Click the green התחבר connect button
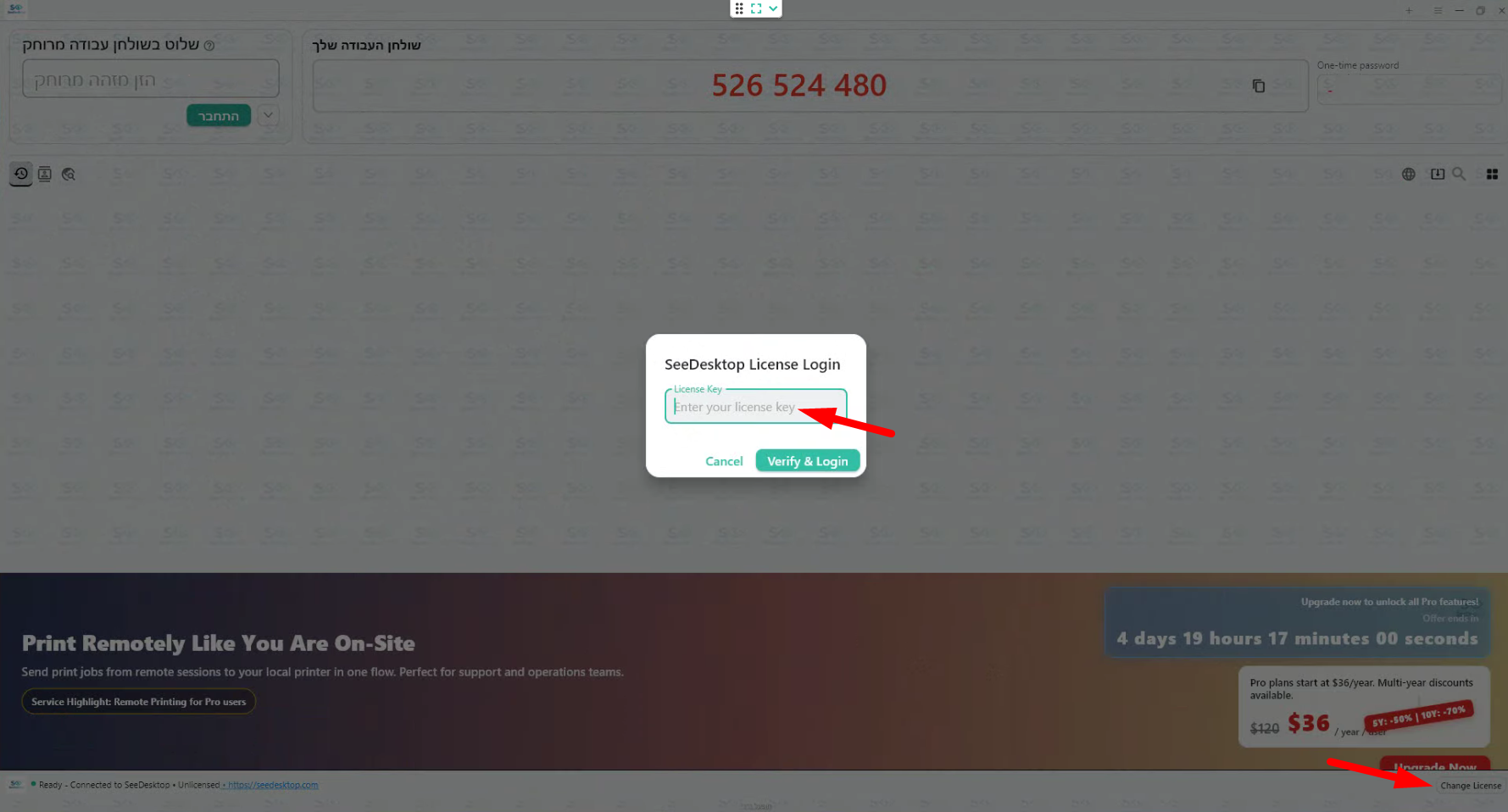 [x=219, y=115]
